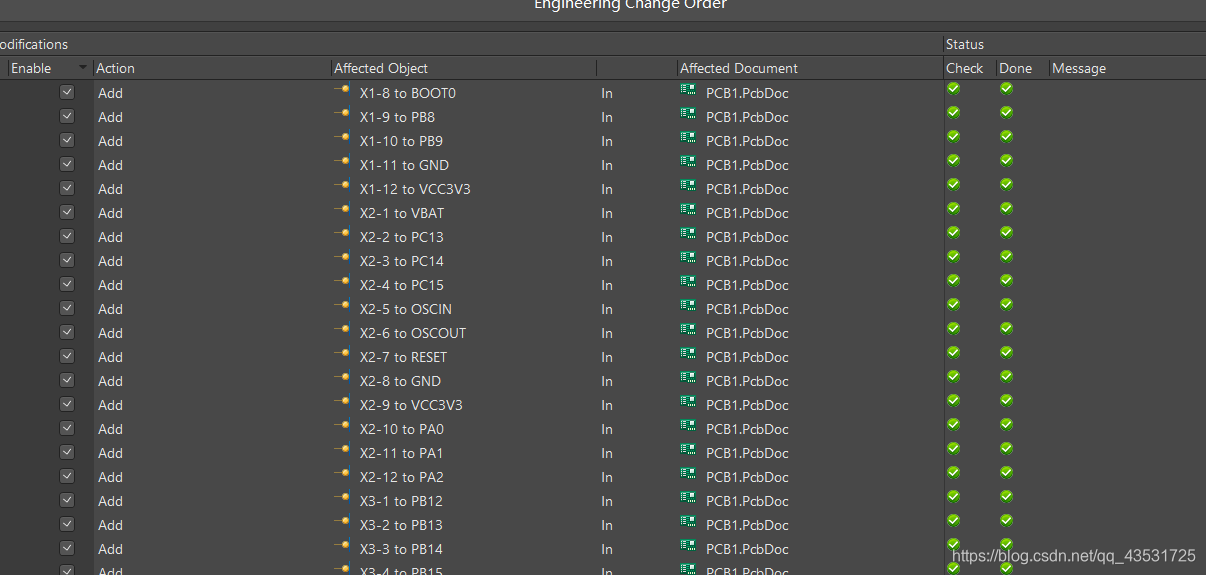Uncheck Enable for X2-2 to PC13

67,236
